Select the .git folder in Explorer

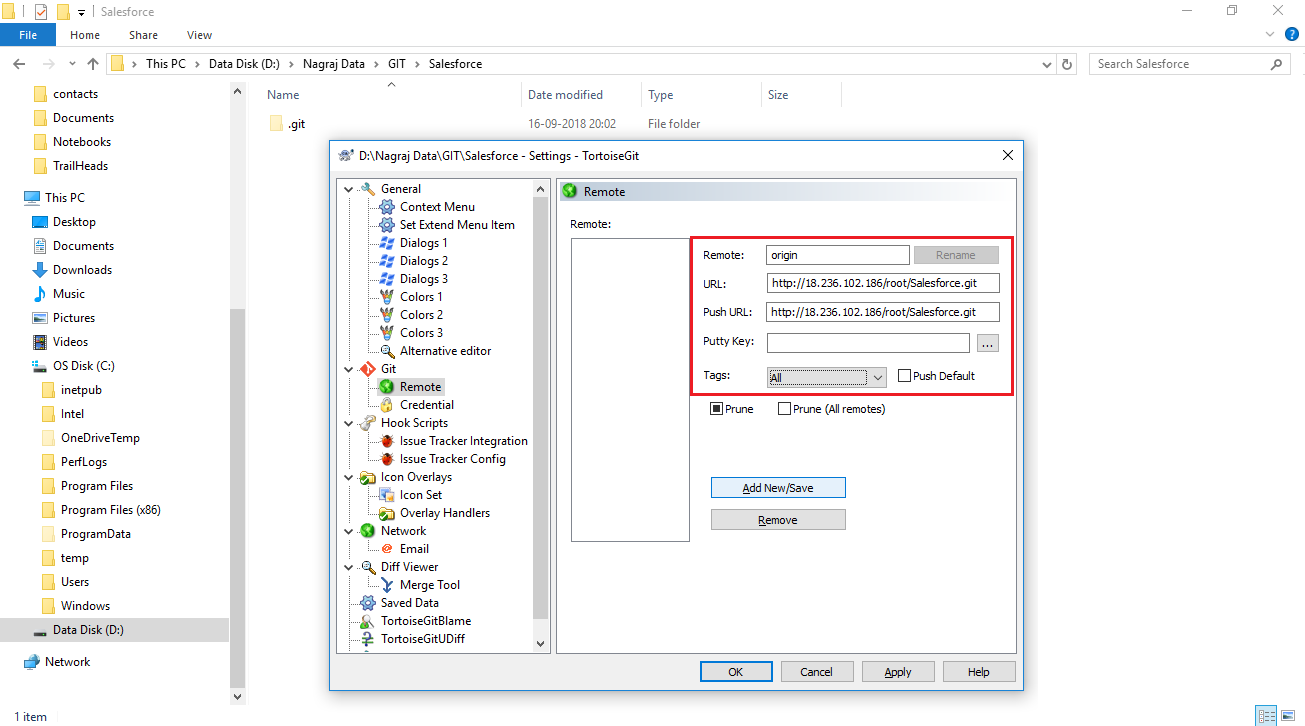pyautogui.click(x=297, y=124)
